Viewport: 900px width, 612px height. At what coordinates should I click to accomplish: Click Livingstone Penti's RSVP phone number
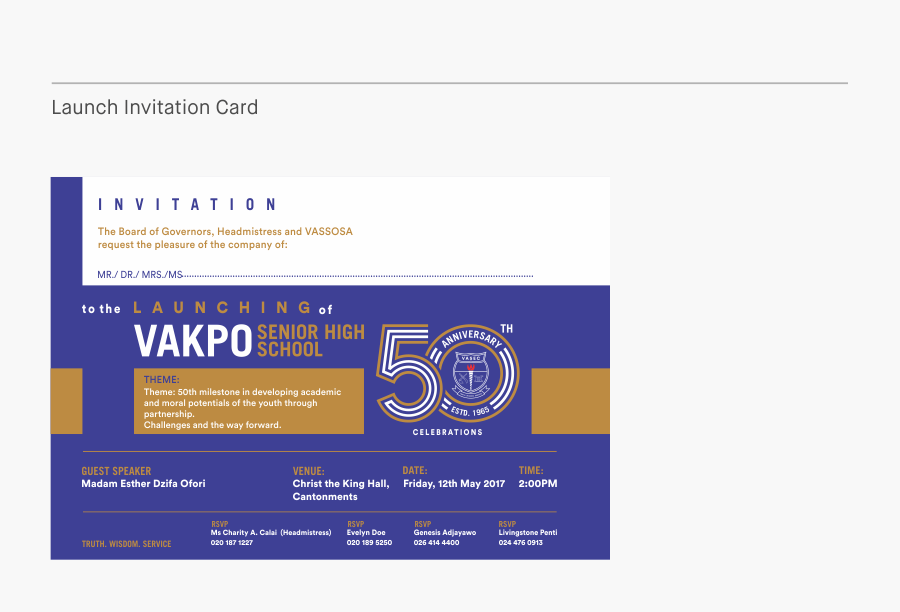(521, 543)
